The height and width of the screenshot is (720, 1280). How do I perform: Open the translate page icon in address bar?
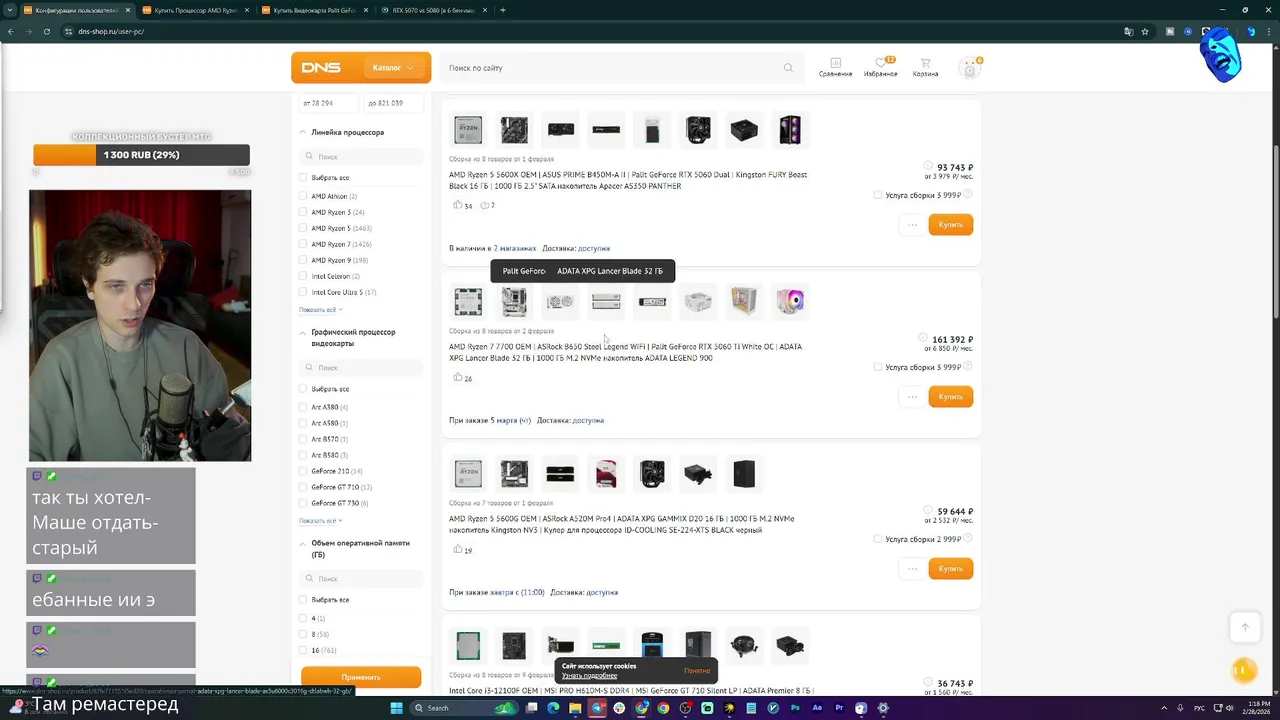(x=1129, y=31)
